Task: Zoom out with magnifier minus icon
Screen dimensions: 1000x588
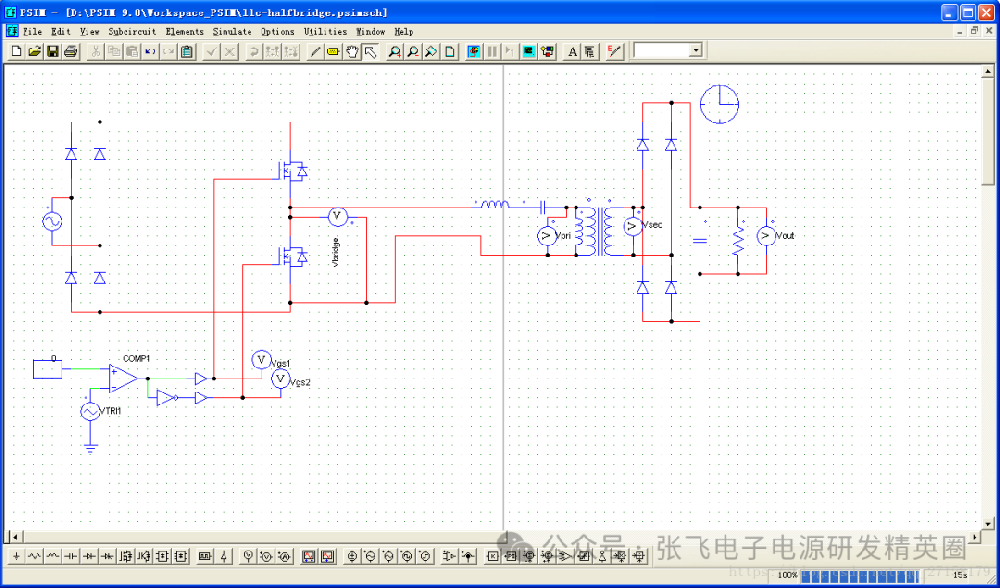Action: [413, 52]
